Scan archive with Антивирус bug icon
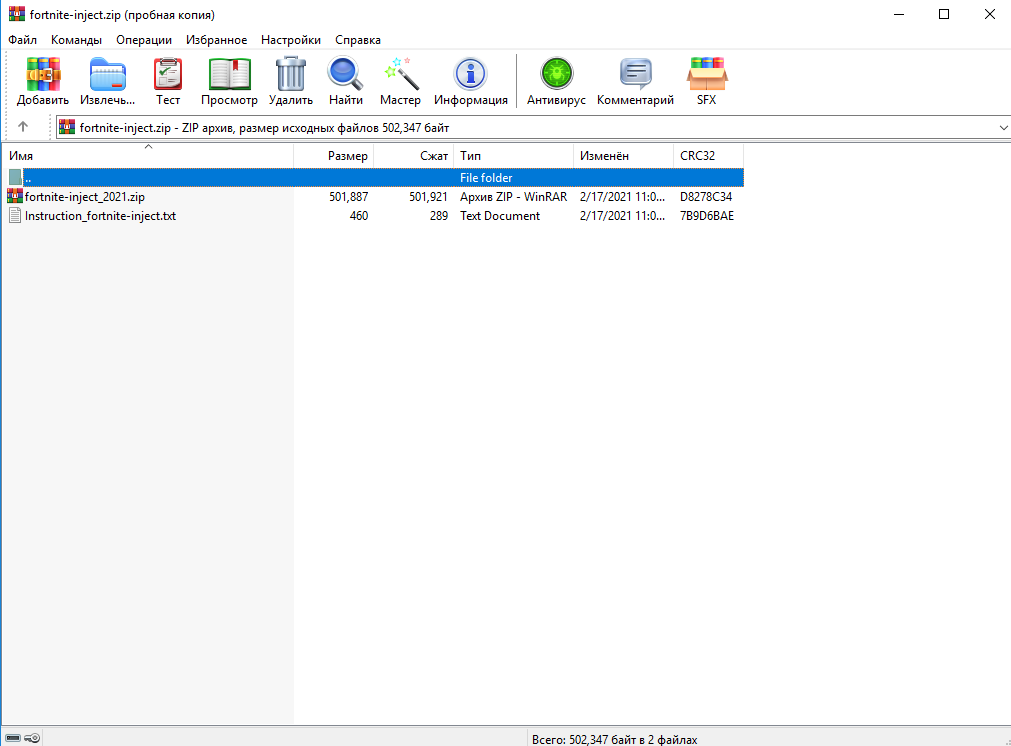Image resolution: width=1011 pixels, height=746 pixels. tap(556, 74)
